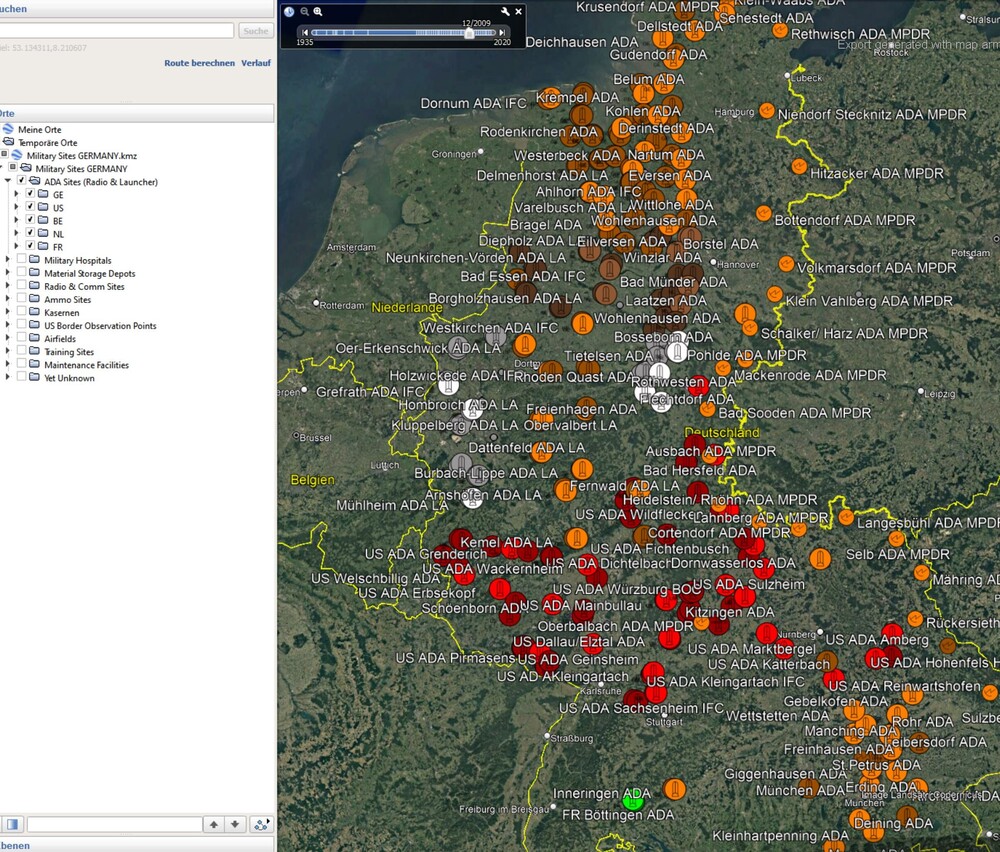Click the Suche search button
This screenshot has width=1000, height=852.
coord(256,31)
